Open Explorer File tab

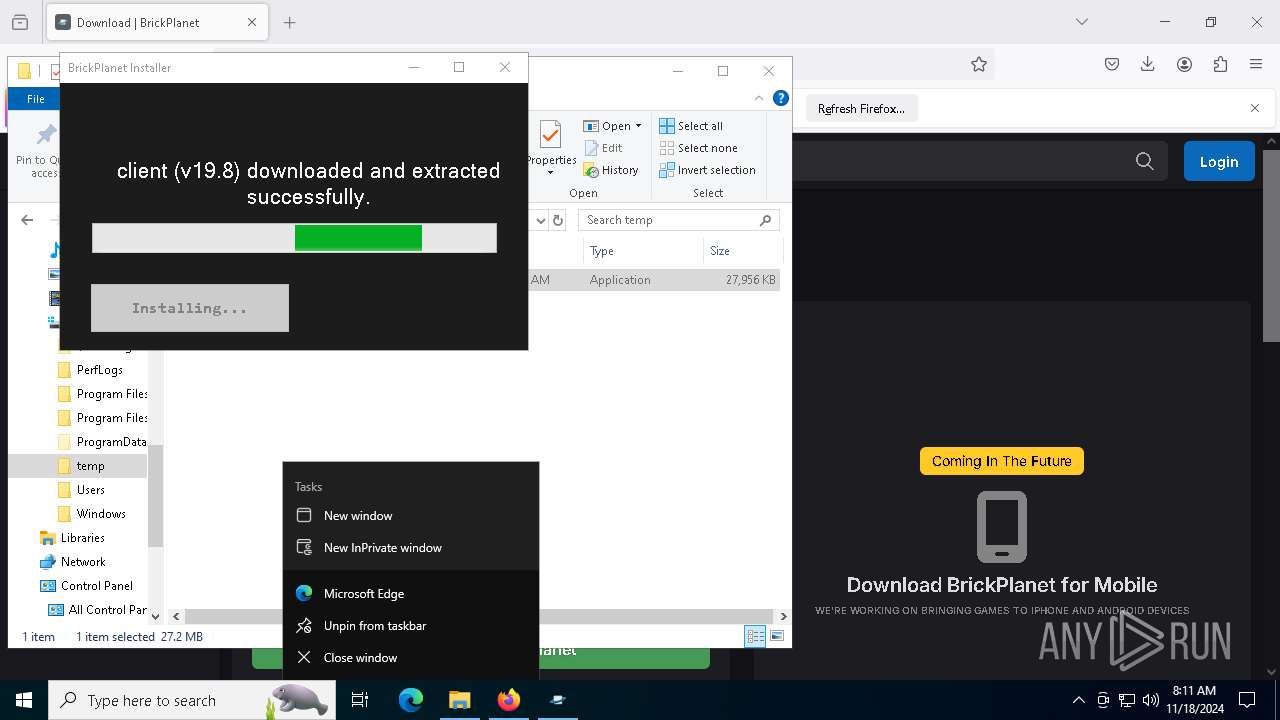click(36, 99)
